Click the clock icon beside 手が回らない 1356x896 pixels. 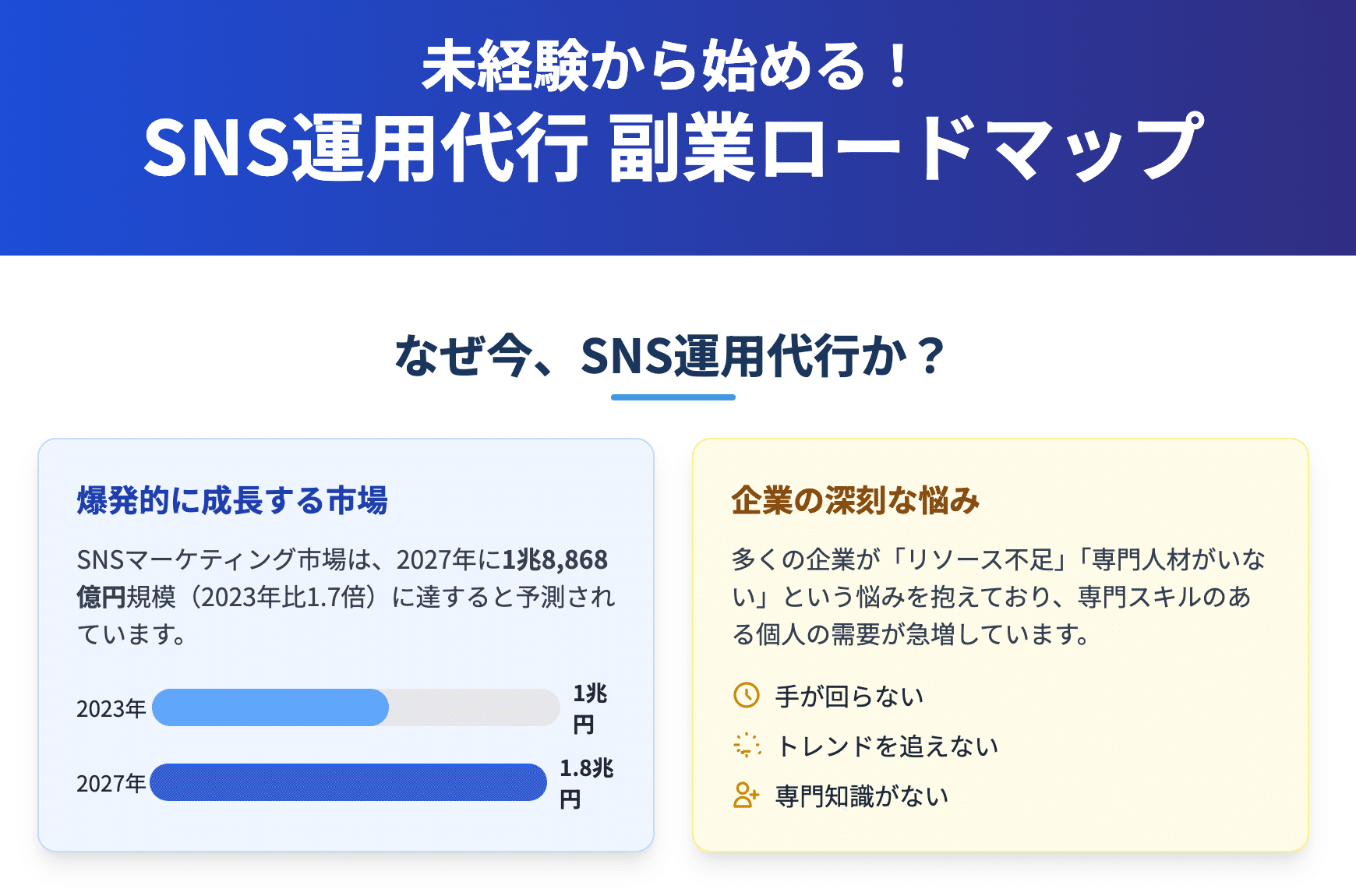tap(746, 695)
